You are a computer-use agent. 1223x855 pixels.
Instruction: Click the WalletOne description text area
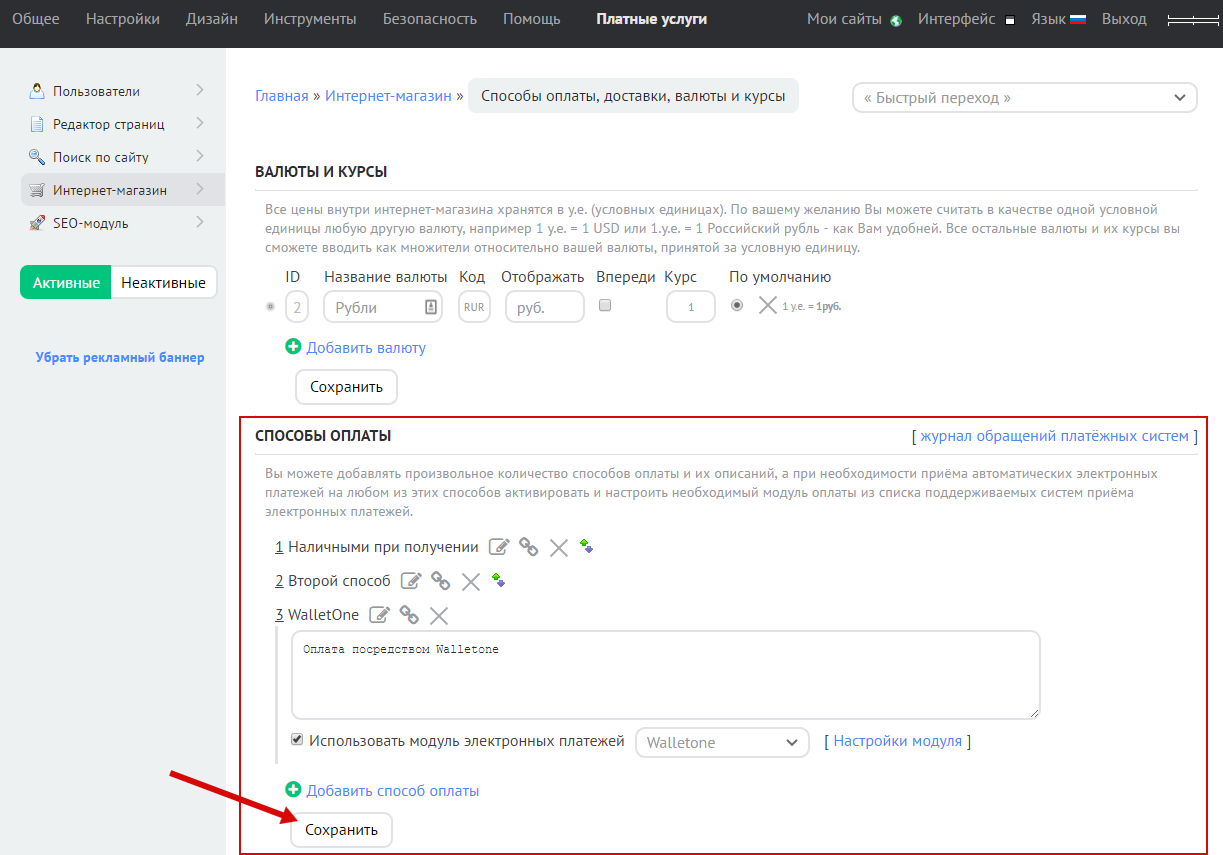pos(665,674)
